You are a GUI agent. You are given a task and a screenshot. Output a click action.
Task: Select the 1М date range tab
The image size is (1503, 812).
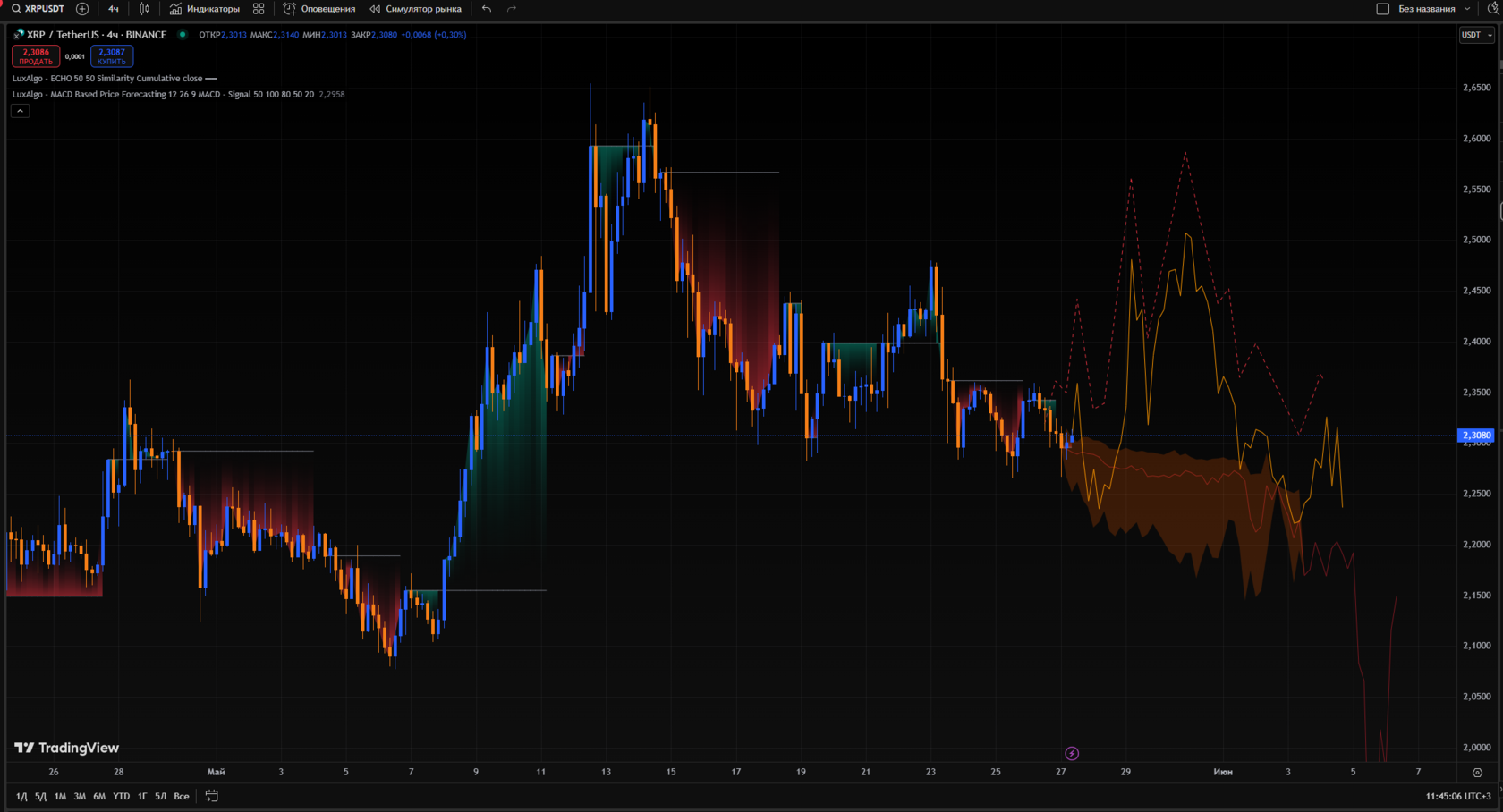pos(60,796)
